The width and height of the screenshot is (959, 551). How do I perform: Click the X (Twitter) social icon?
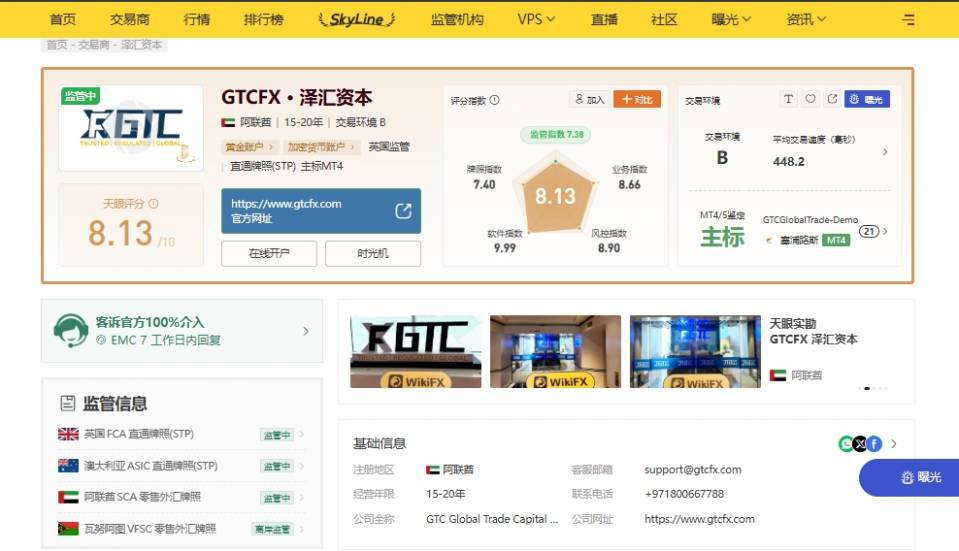[860, 443]
